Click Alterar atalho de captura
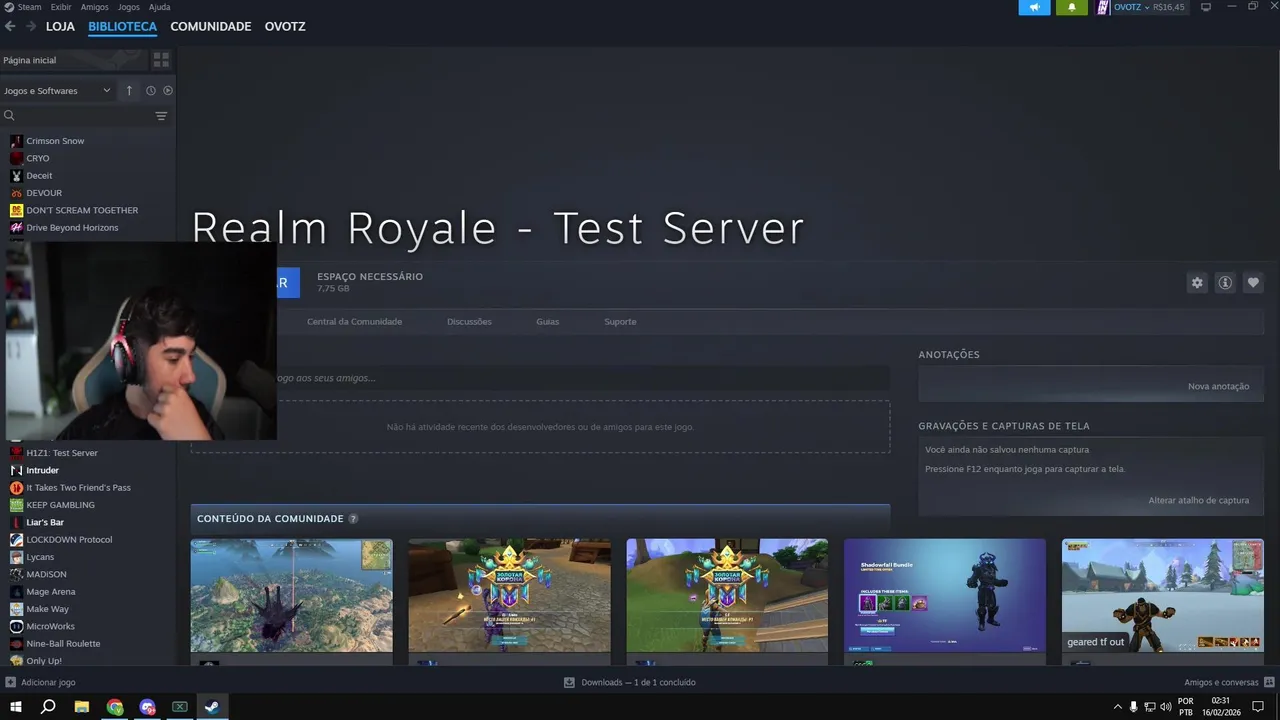The height and width of the screenshot is (720, 1280). tap(1198, 500)
